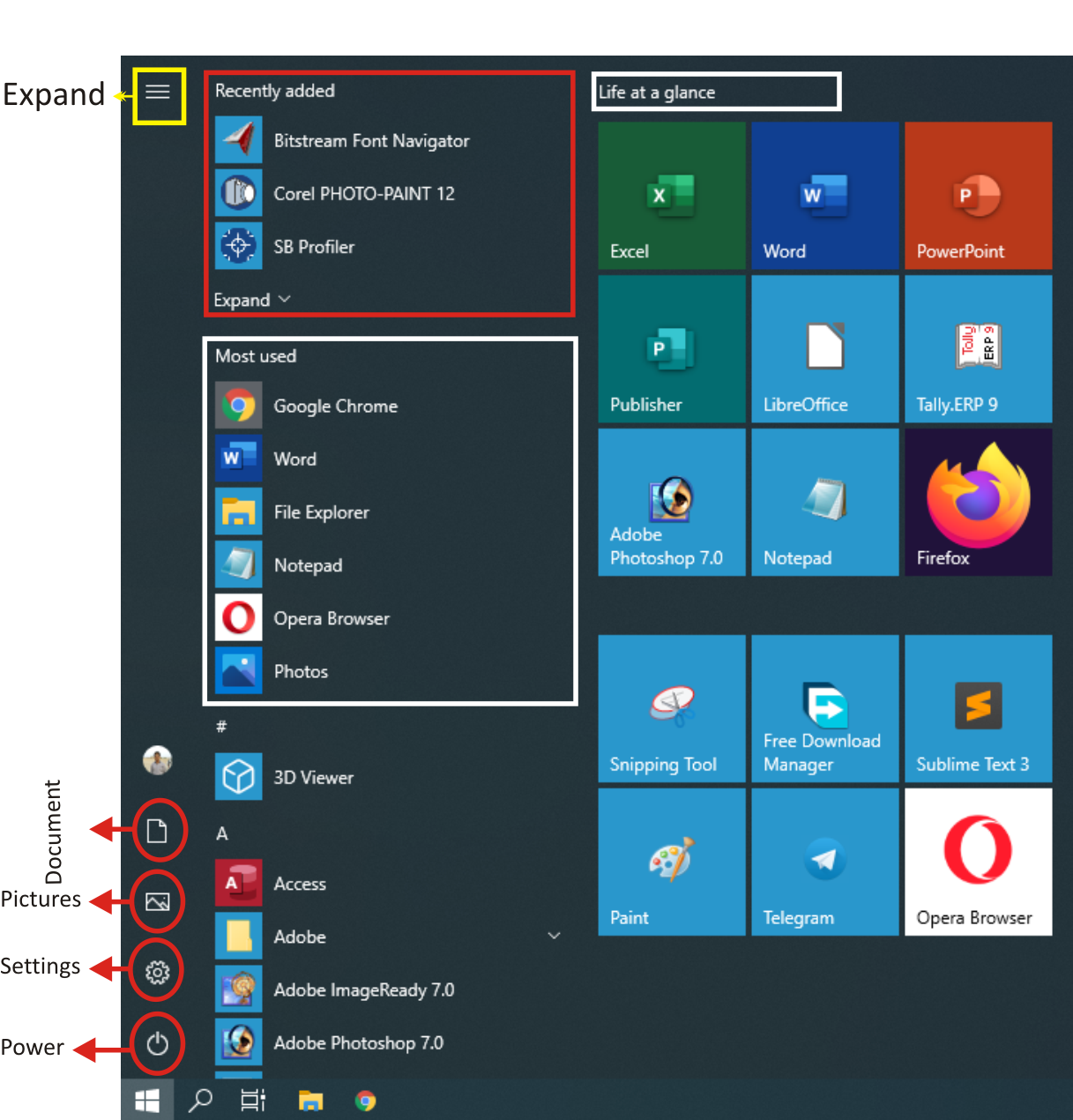This screenshot has height=1120, width=1073.
Task: Open Google Chrome in Most used list
Action: (391, 406)
